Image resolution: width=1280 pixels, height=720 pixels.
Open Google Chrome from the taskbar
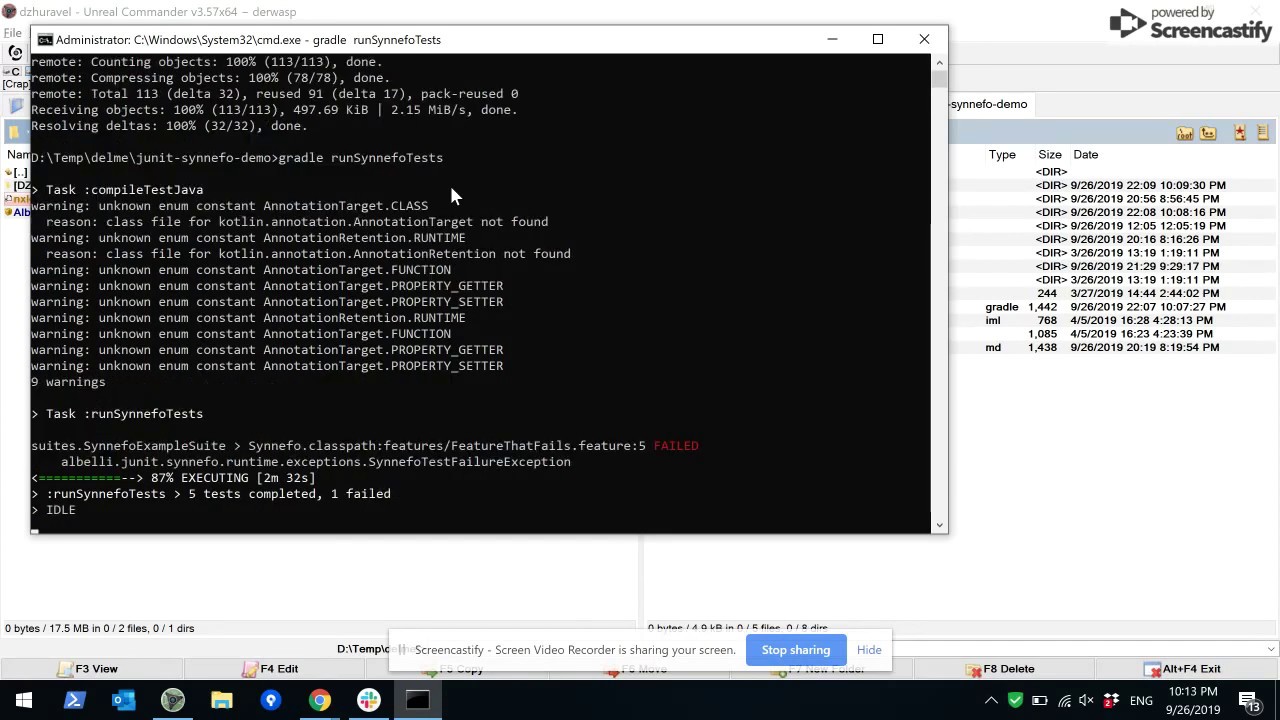coord(319,700)
